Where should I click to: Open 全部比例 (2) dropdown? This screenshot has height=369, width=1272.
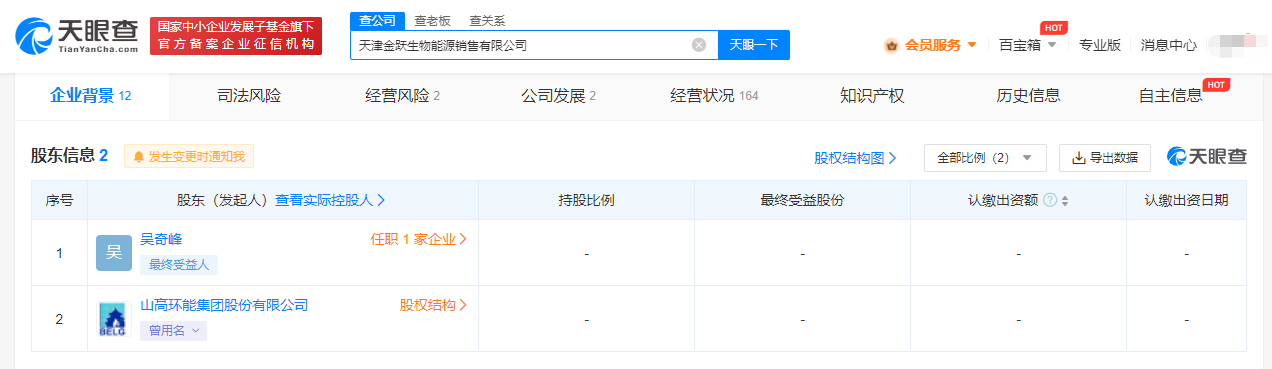tap(985, 158)
